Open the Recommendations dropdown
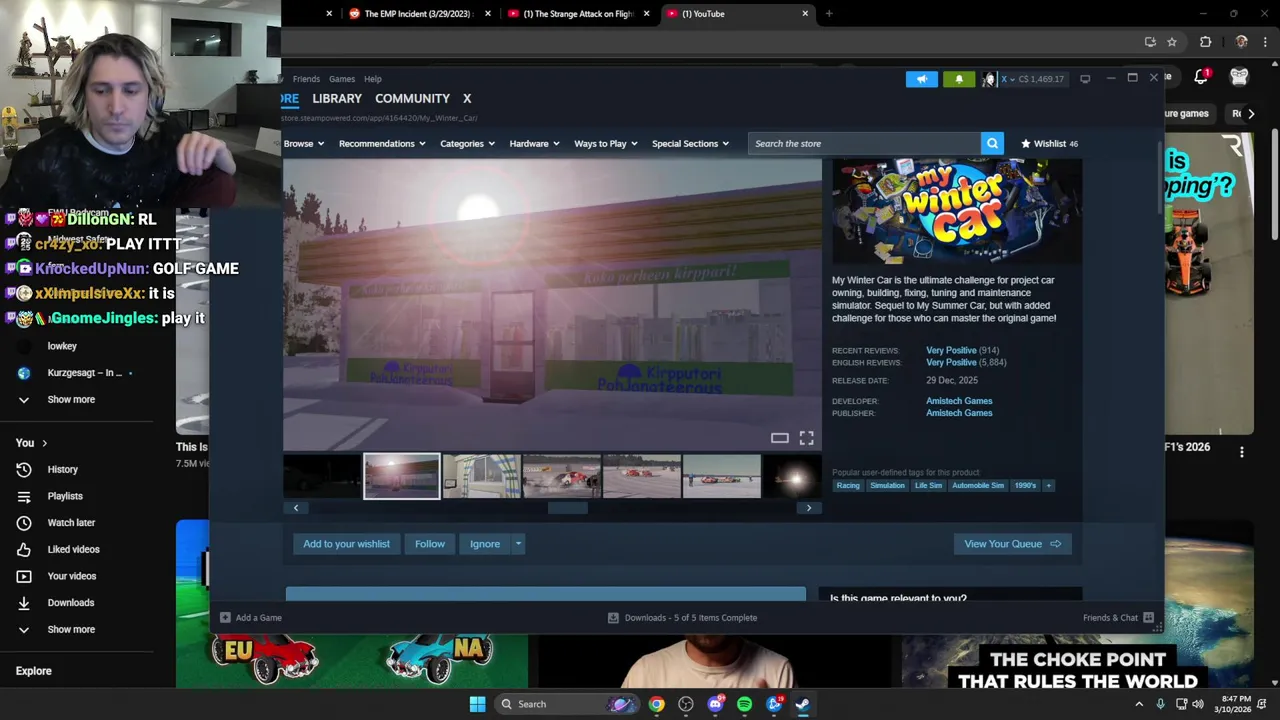1280x720 pixels. tap(382, 144)
